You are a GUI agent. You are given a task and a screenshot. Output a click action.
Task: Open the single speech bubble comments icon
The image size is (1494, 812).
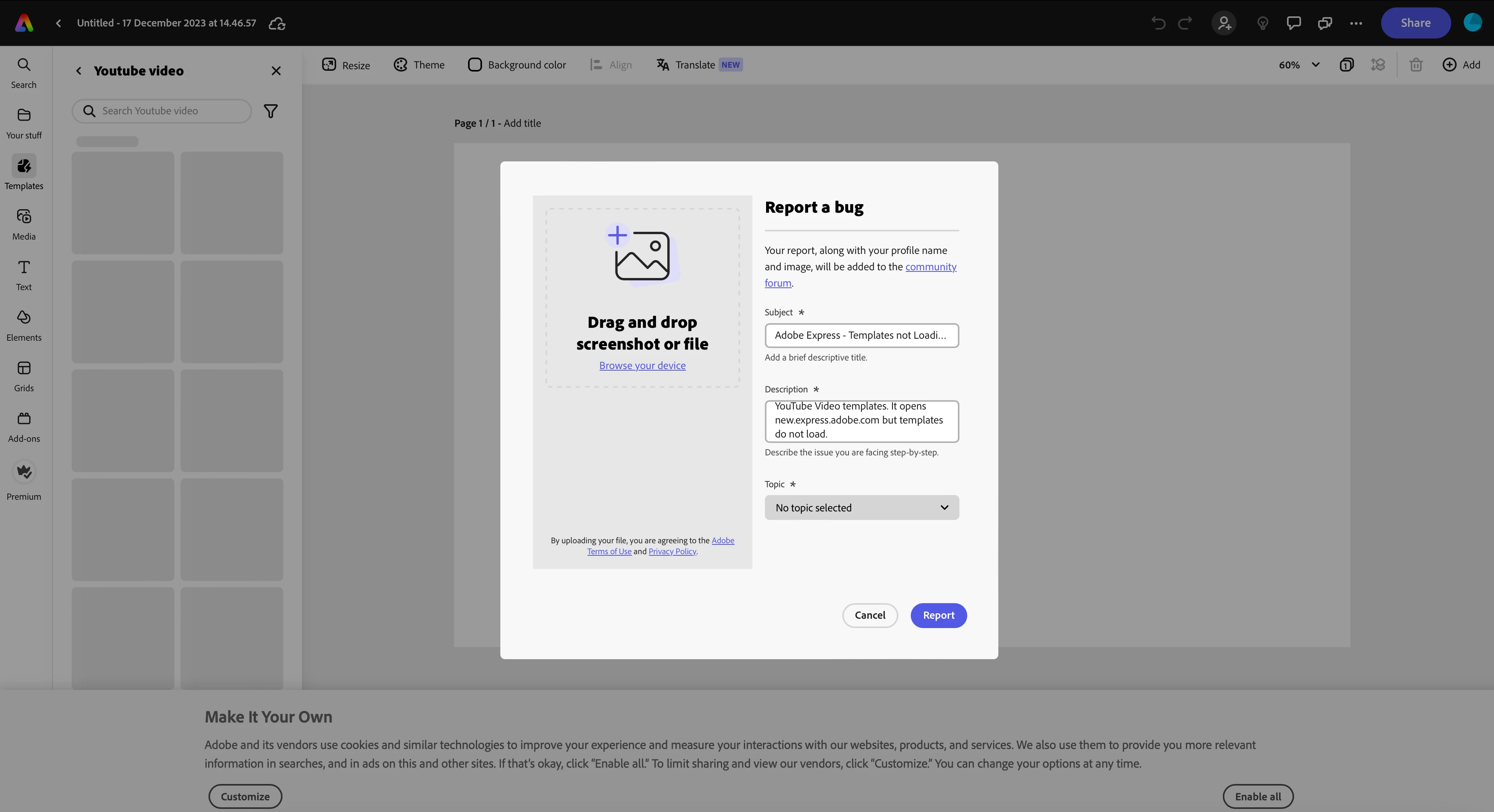click(1293, 23)
